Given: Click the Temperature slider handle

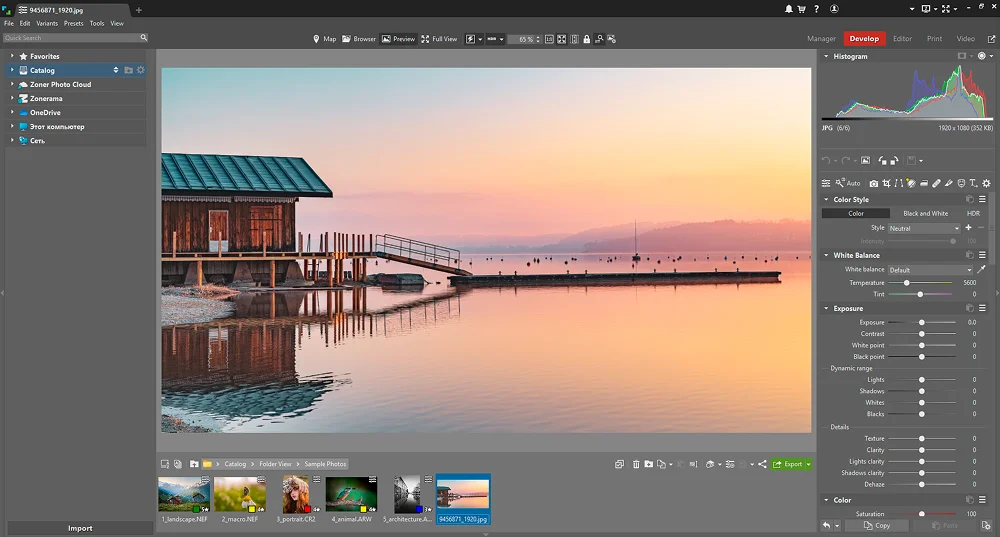Looking at the screenshot, I should click(906, 283).
